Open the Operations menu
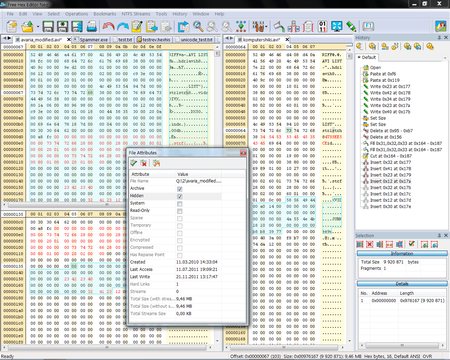Viewport: 450px width, 360px height. click(x=76, y=14)
